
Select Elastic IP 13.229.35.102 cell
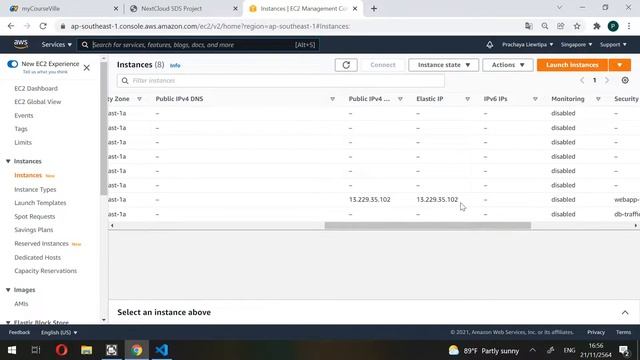(x=437, y=200)
